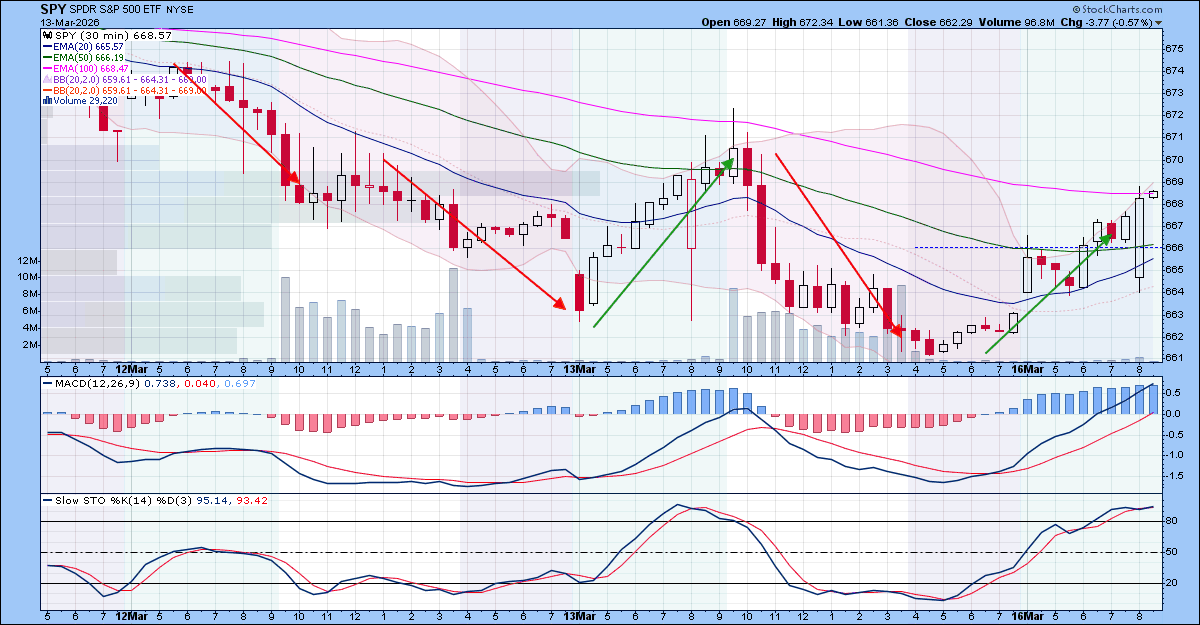Click the magenta EMA(100) line marker
The height and width of the screenshot is (625, 1200).
(47, 68)
